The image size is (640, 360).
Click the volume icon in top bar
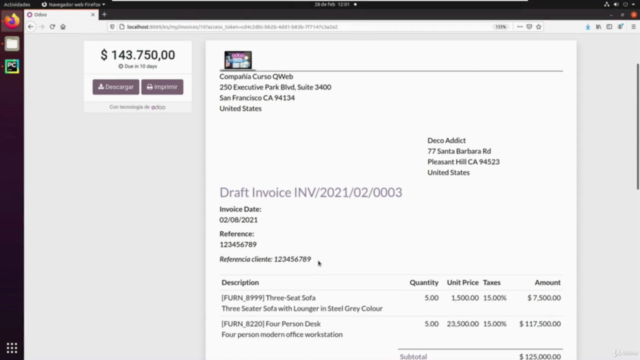616,4
